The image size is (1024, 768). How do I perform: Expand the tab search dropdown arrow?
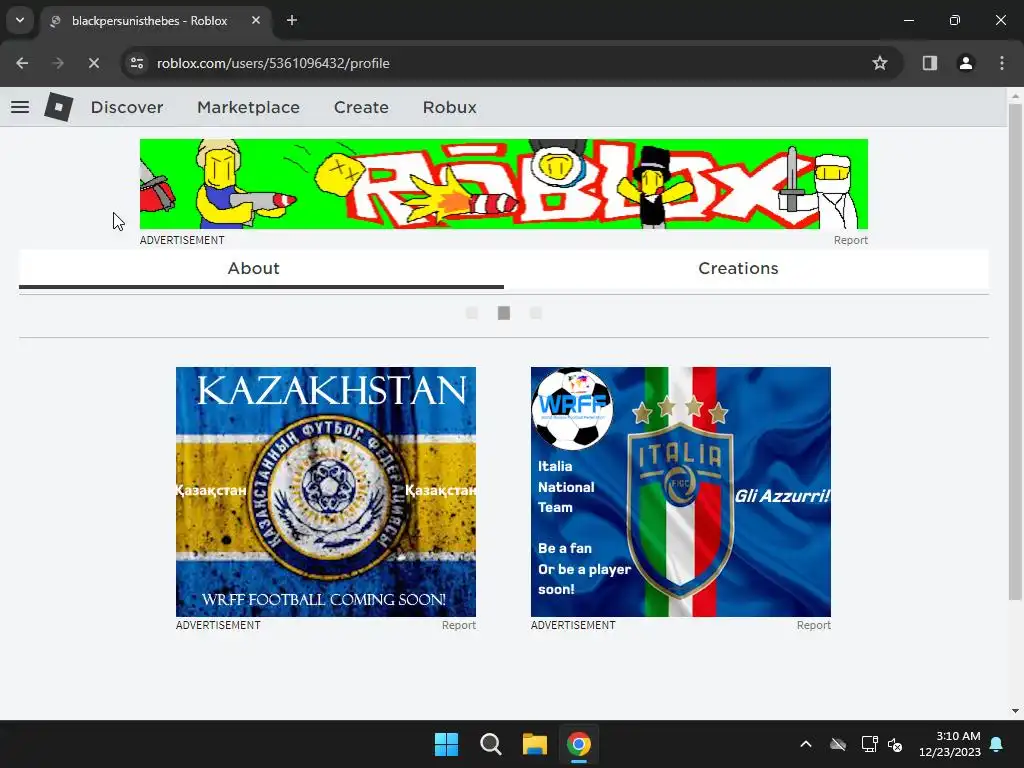pyautogui.click(x=20, y=21)
